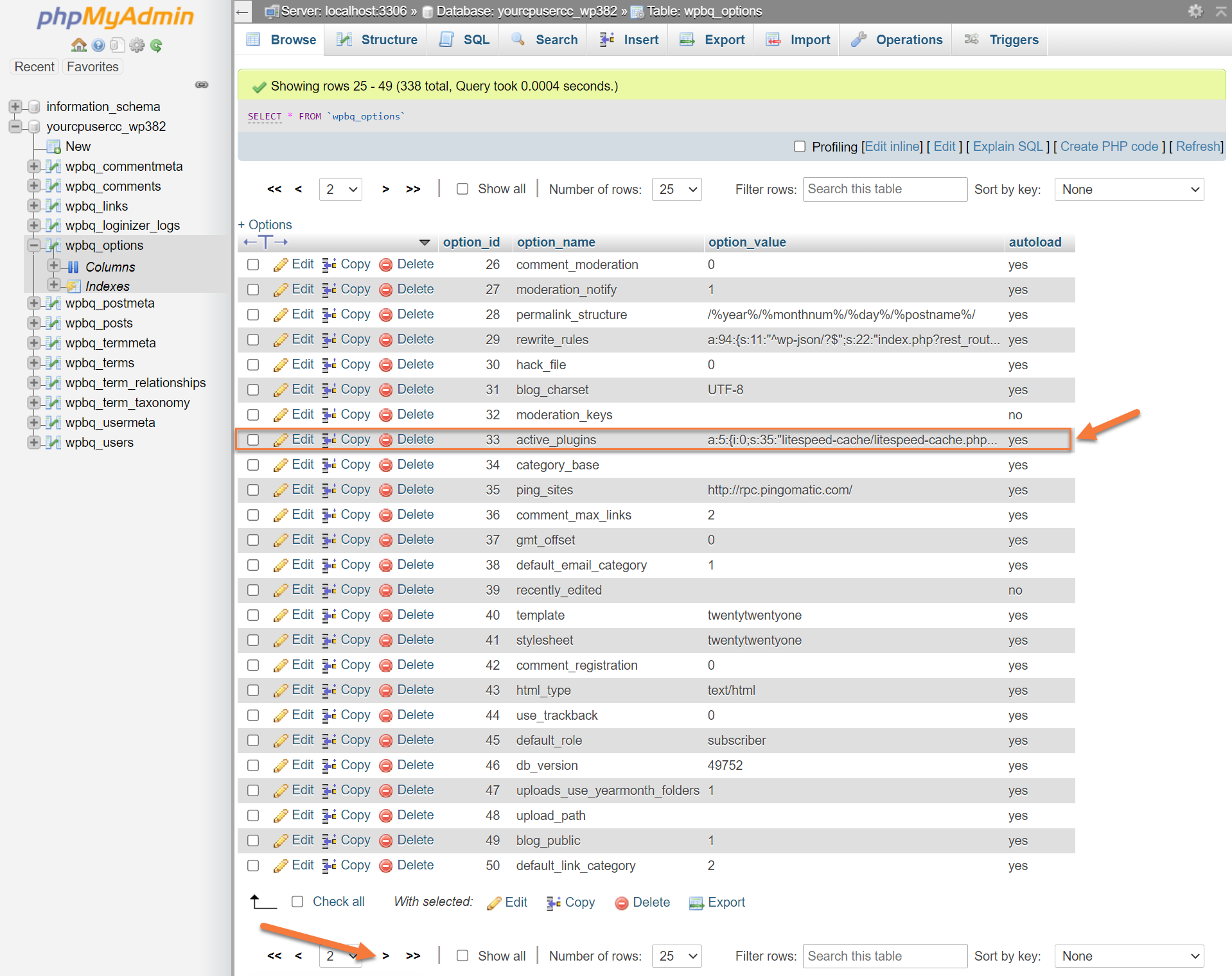Click the Home icon under phpMyAdmin logo
The height and width of the screenshot is (976, 1232).
click(x=78, y=45)
